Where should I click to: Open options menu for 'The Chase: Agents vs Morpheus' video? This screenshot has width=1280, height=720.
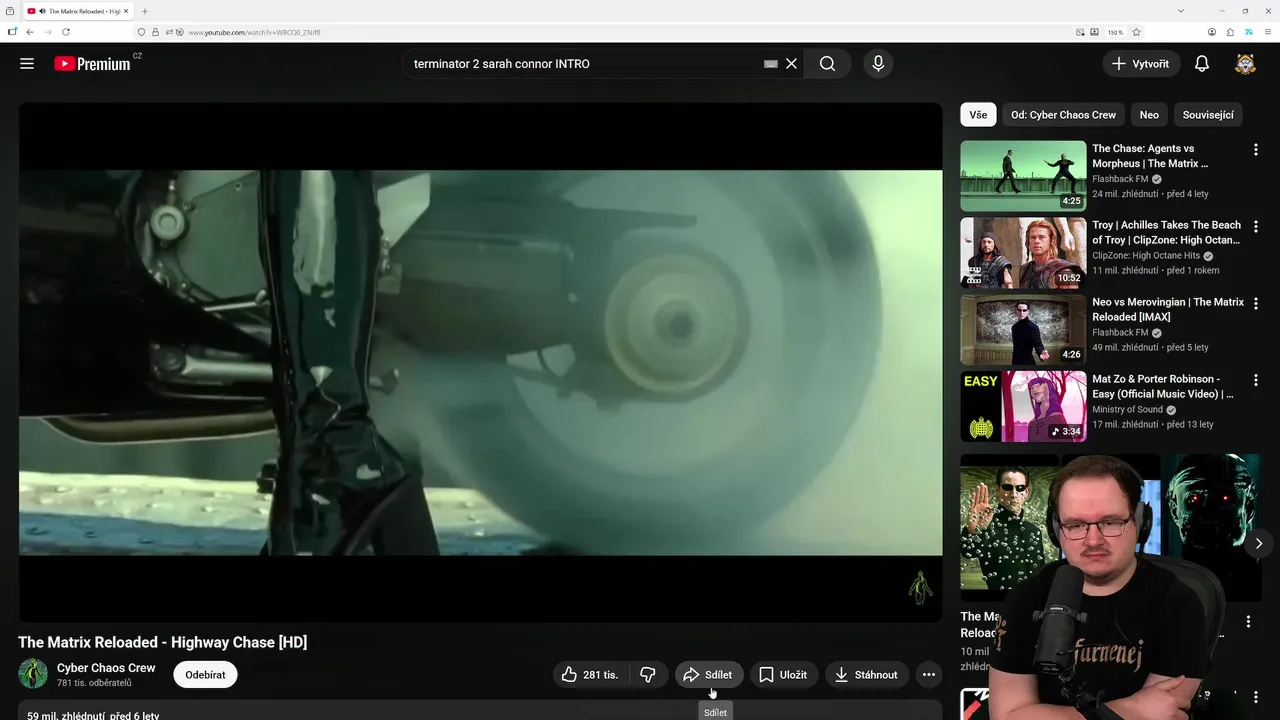coord(1256,150)
